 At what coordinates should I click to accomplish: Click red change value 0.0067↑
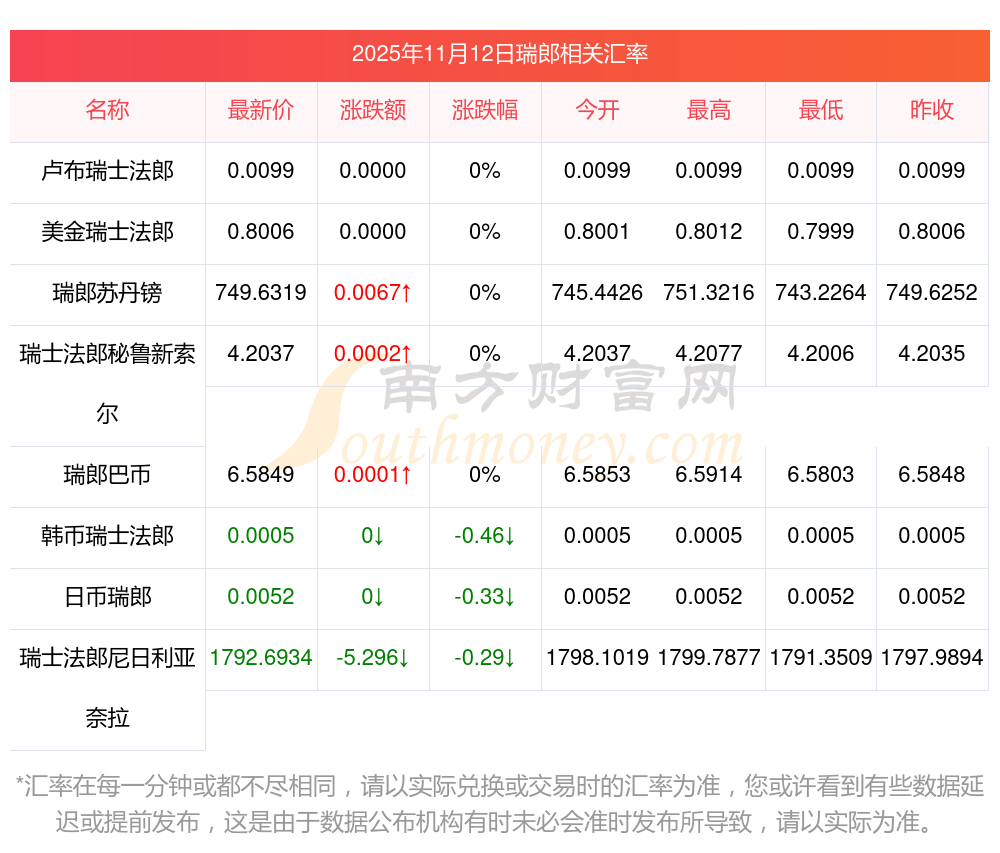pos(372,293)
